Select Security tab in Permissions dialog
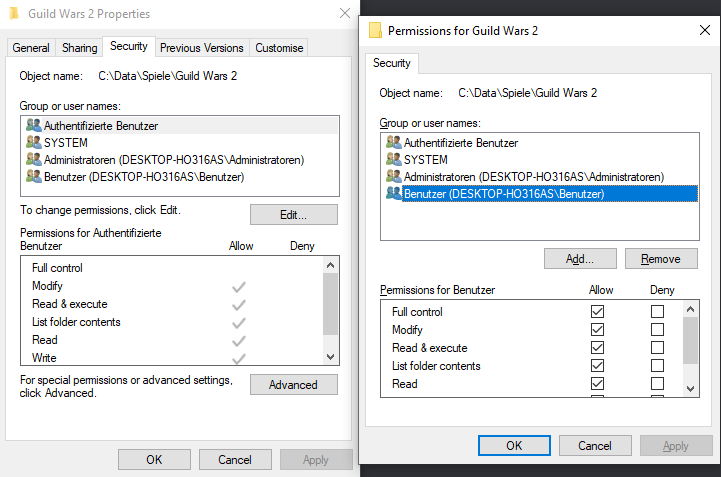 (x=392, y=63)
